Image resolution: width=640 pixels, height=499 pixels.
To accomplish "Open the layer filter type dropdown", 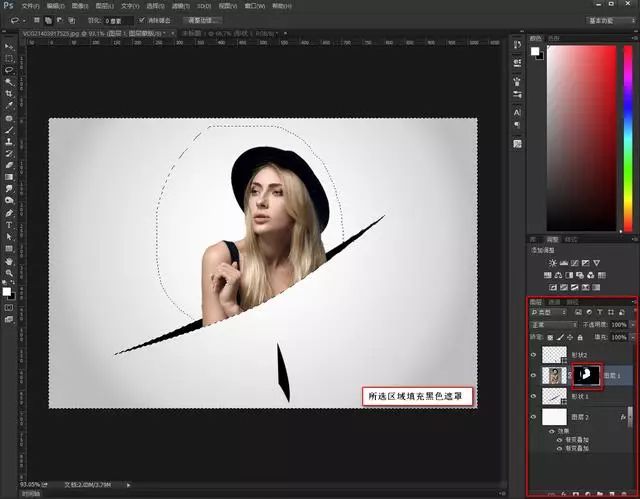I will click(548, 312).
